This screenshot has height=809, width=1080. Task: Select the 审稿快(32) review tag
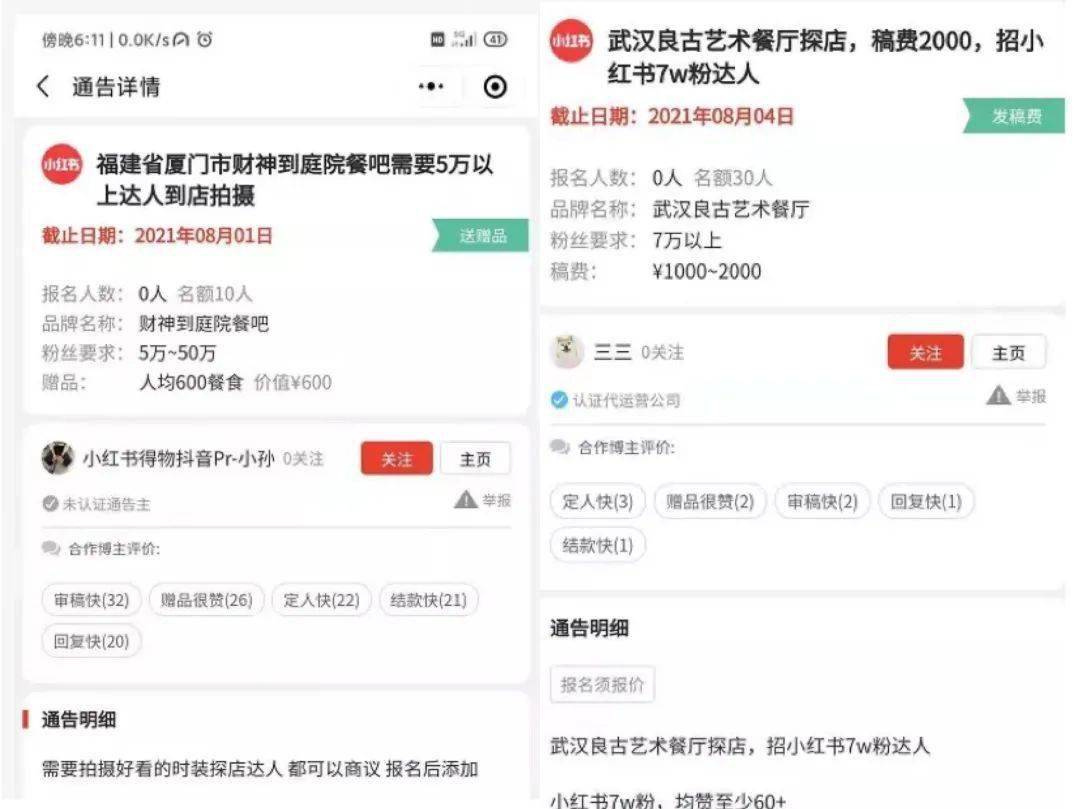pyautogui.click(x=92, y=600)
